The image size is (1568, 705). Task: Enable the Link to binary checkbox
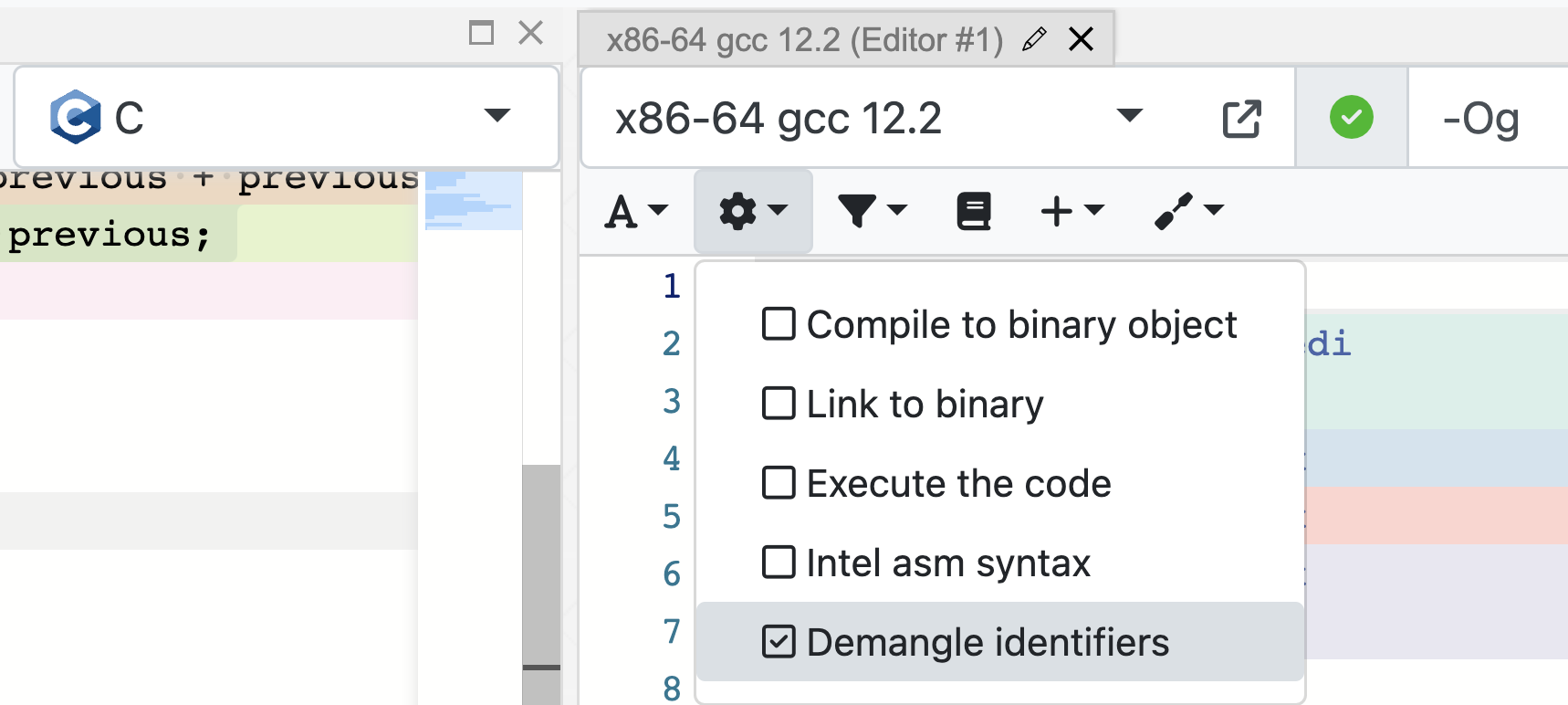[779, 404]
